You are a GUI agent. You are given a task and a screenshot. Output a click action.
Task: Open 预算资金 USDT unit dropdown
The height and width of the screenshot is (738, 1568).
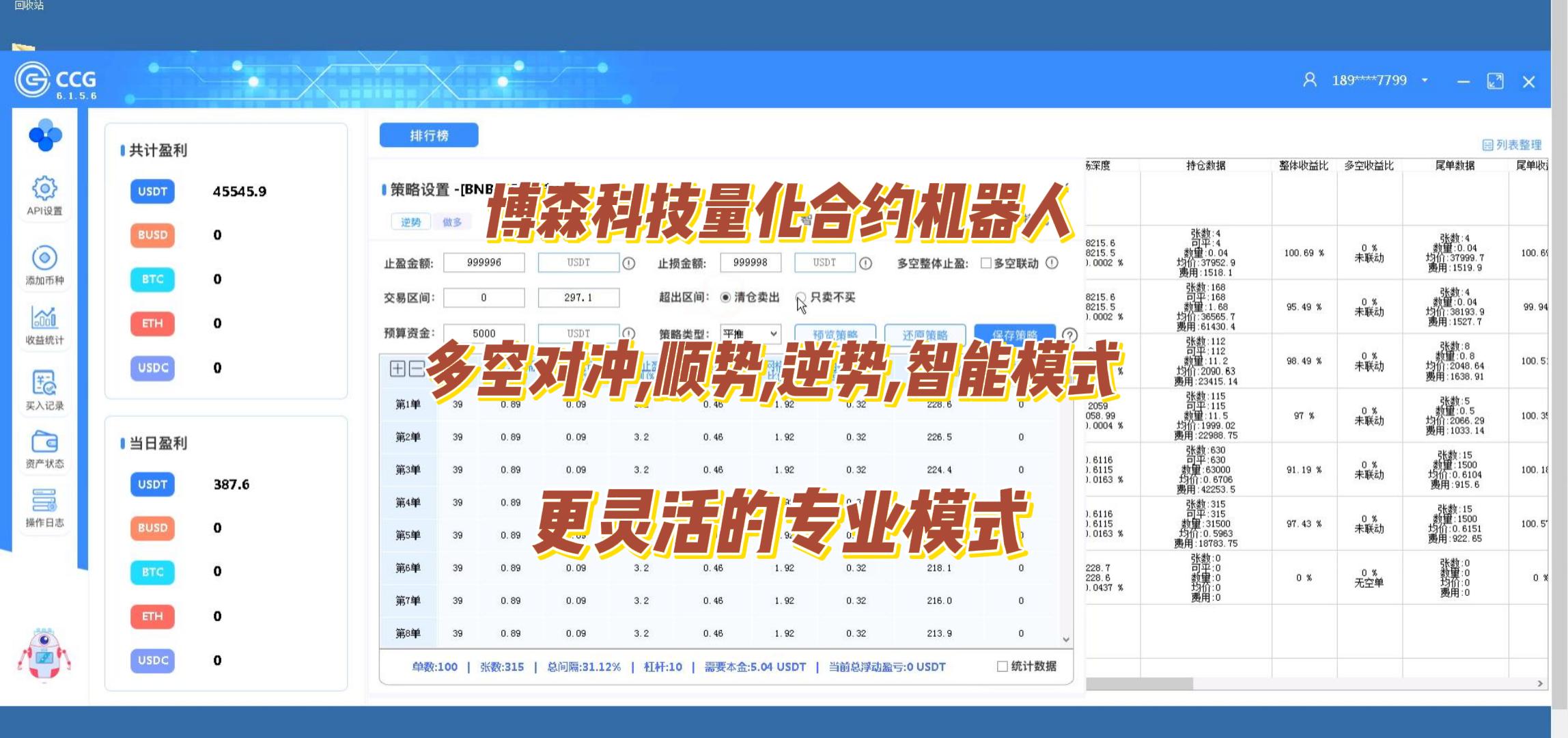click(578, 333)
